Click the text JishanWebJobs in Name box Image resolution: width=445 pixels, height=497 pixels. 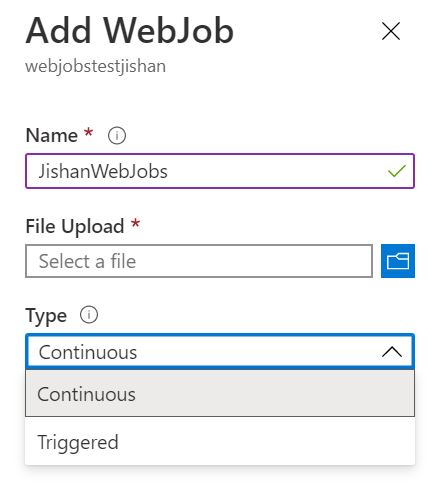point(103,171)
